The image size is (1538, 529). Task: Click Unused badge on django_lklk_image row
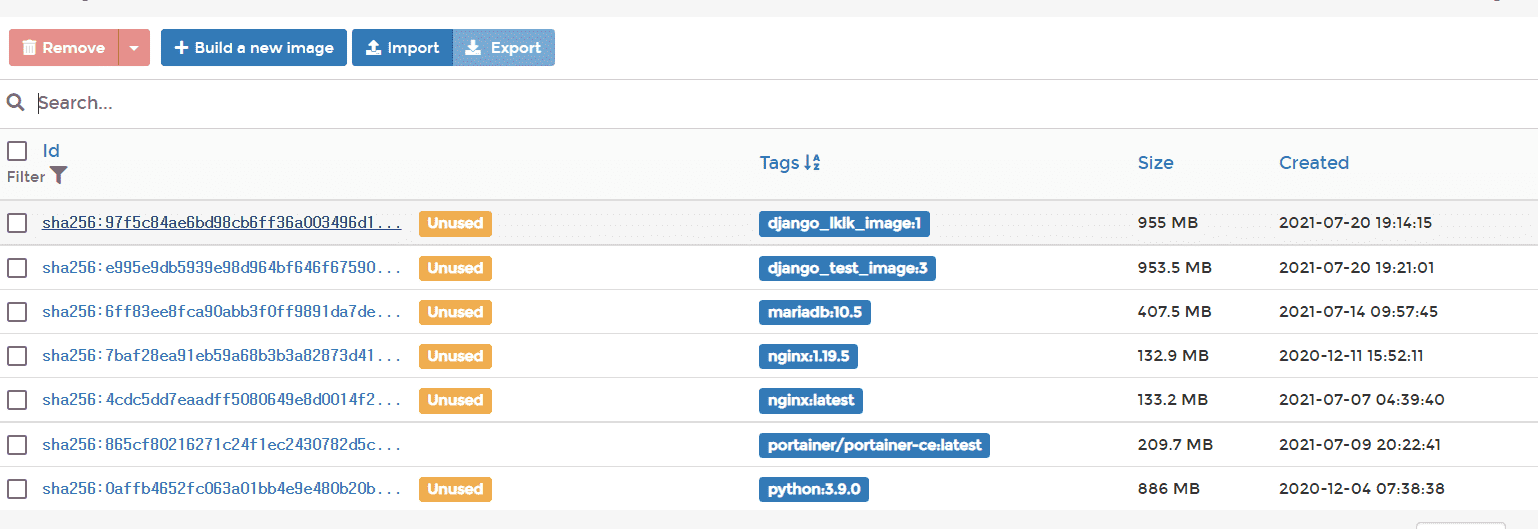coord(455,223)
